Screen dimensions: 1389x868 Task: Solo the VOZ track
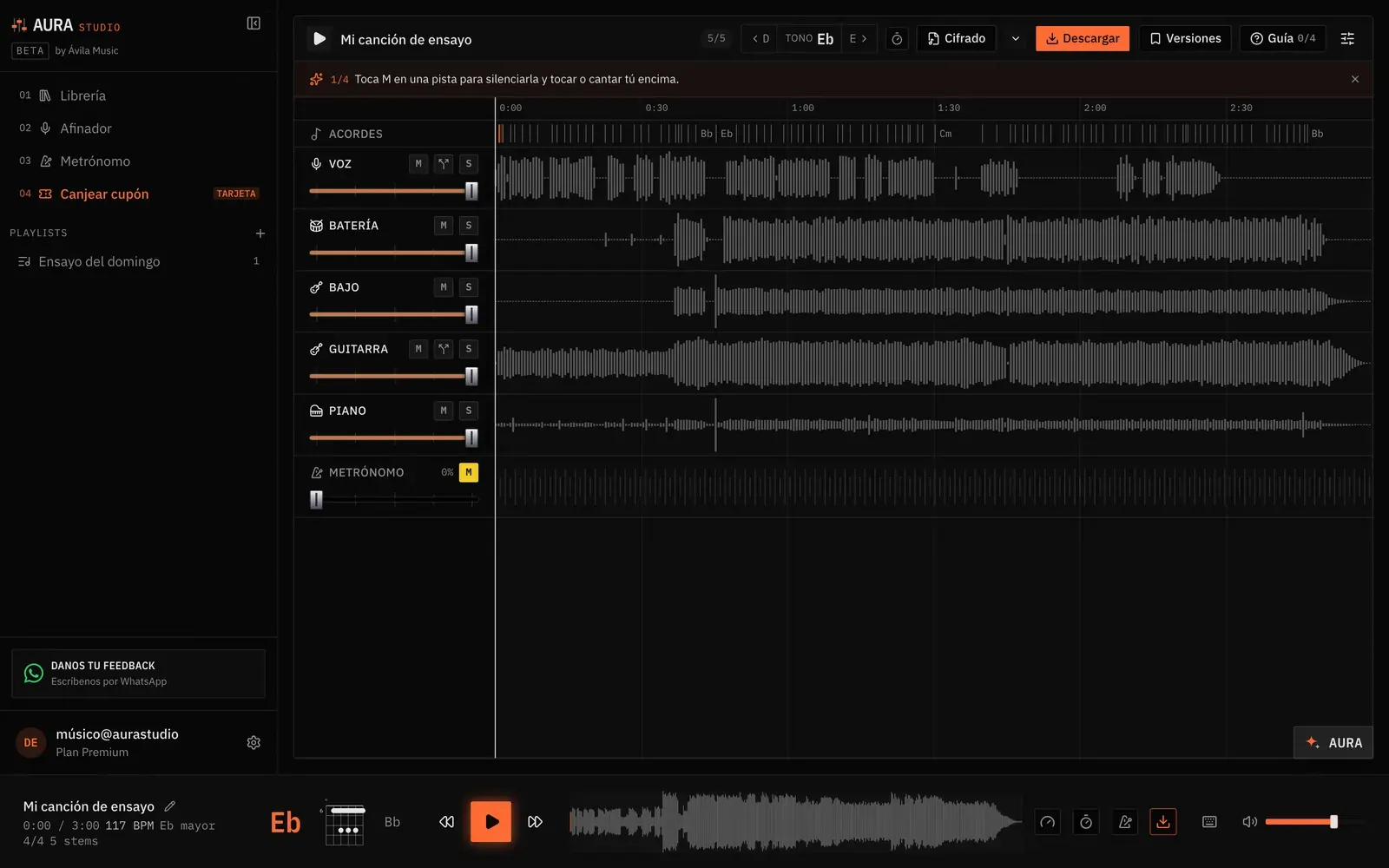pyautogui.click(x=469, y=164)
